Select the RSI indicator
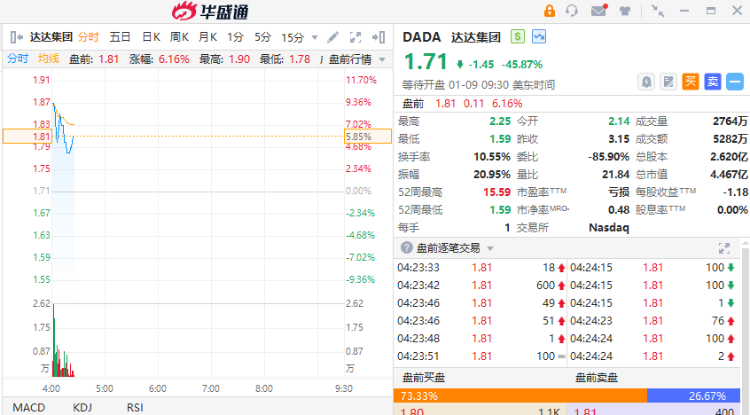Screen dimensions: 750x415 tap(135, 407)
